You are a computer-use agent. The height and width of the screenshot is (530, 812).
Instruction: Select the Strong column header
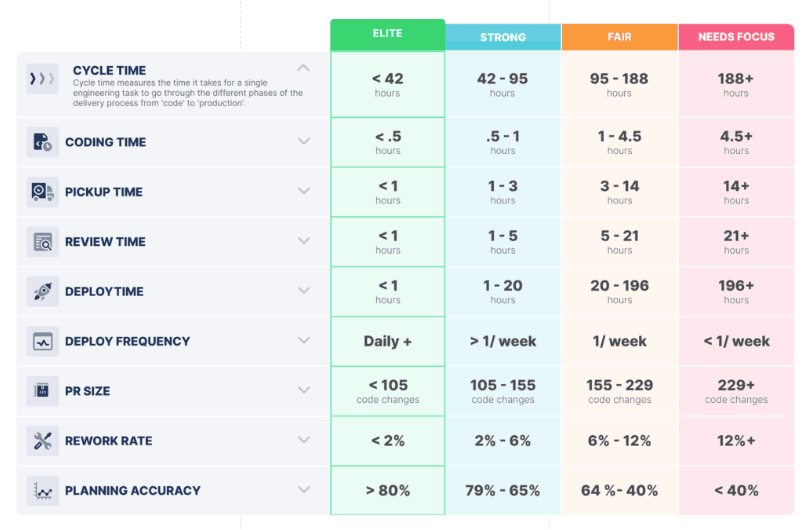click(x=503, y=37)
